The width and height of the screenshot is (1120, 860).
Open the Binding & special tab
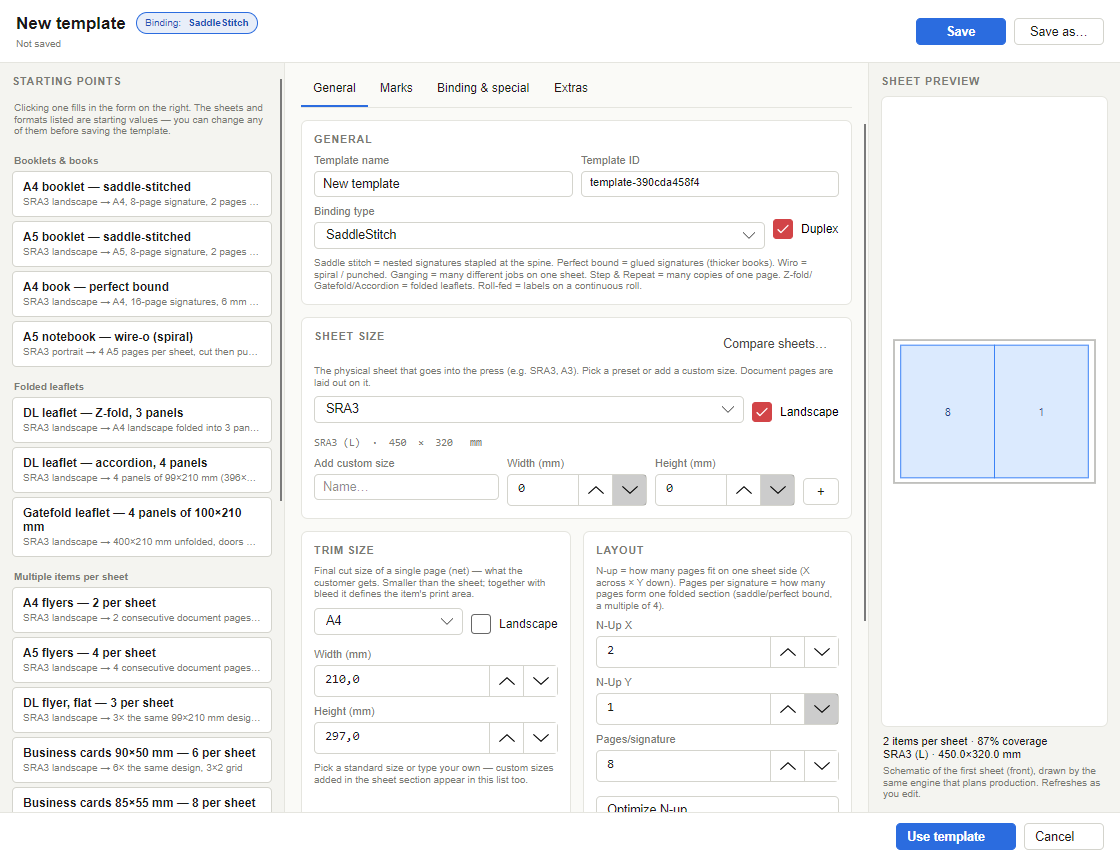pos(483,88)
